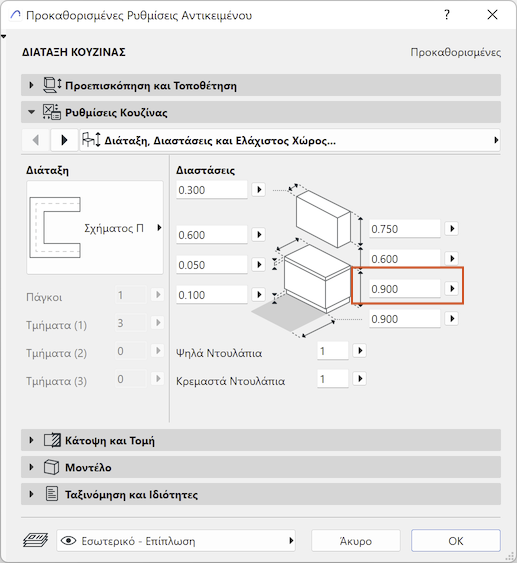
Task: Edit the highlighted 0.900 height field
Action: (405, 289)
